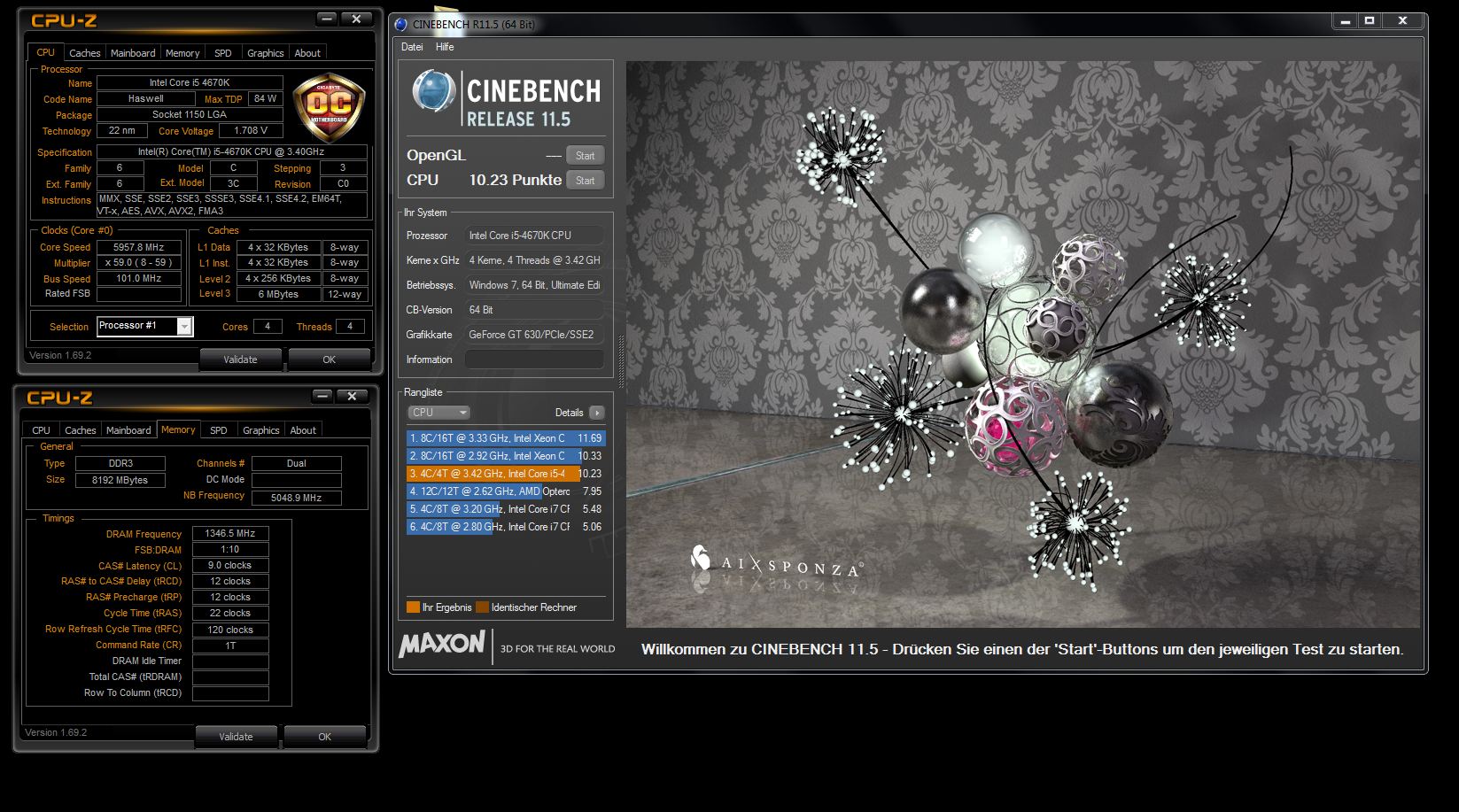Click the rendered Cinebench scene image
Image resolution: width=1459 pixels, height=812 pixels.
[1023, 344]
